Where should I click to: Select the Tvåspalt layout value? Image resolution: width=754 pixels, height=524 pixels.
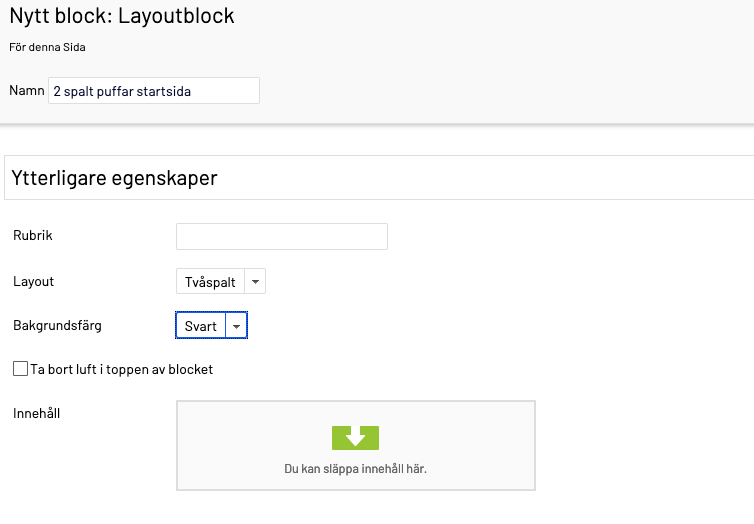click(x=210, y=281)
